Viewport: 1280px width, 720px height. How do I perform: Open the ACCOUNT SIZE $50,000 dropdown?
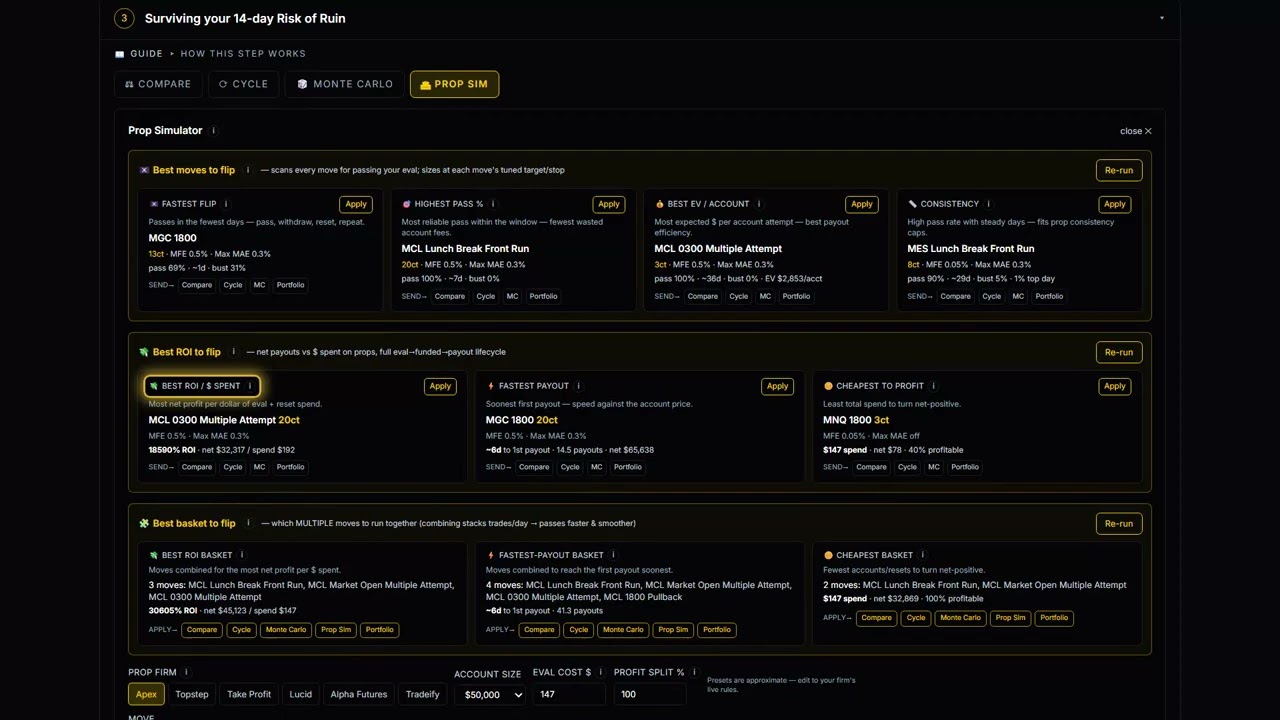click(489, 694)
